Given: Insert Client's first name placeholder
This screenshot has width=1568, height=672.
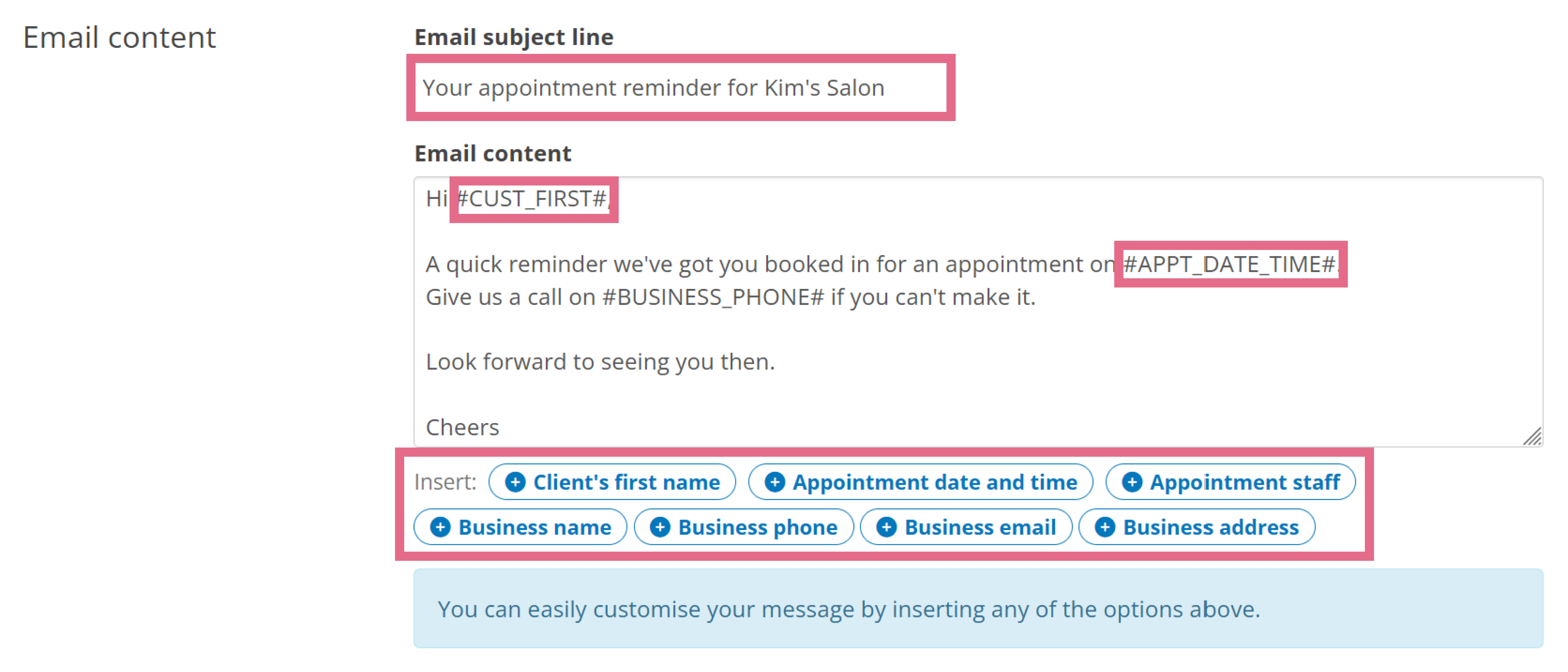Looking at the screenshot, I should (x=612, y=482).
